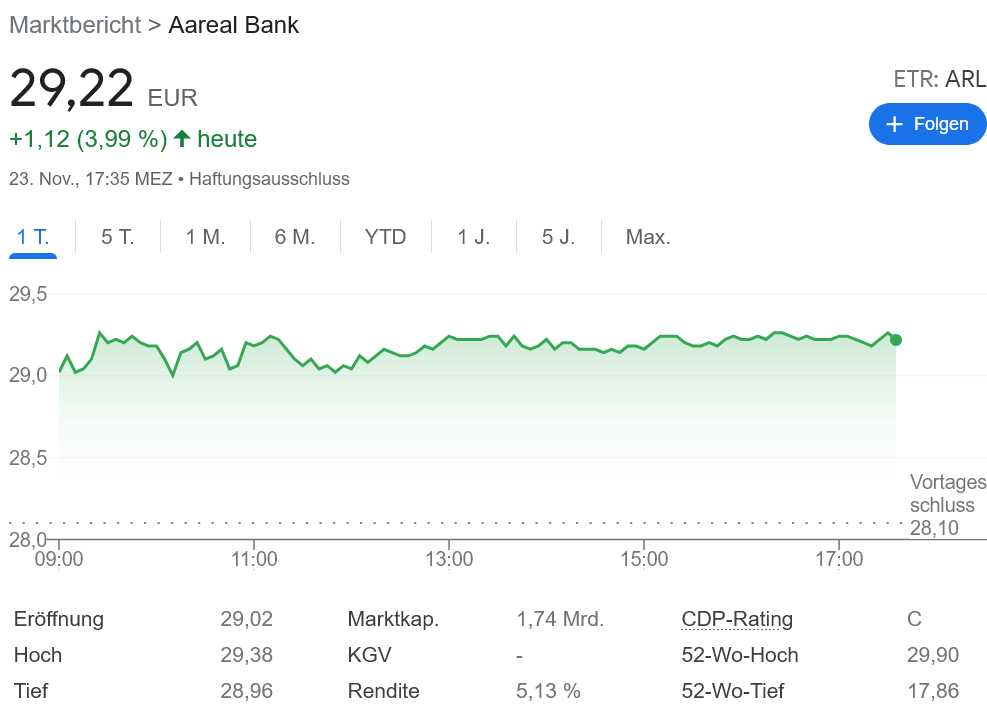The image size is (987, 718).
Task: Select the 5 J. chart range
Action: 557,237
